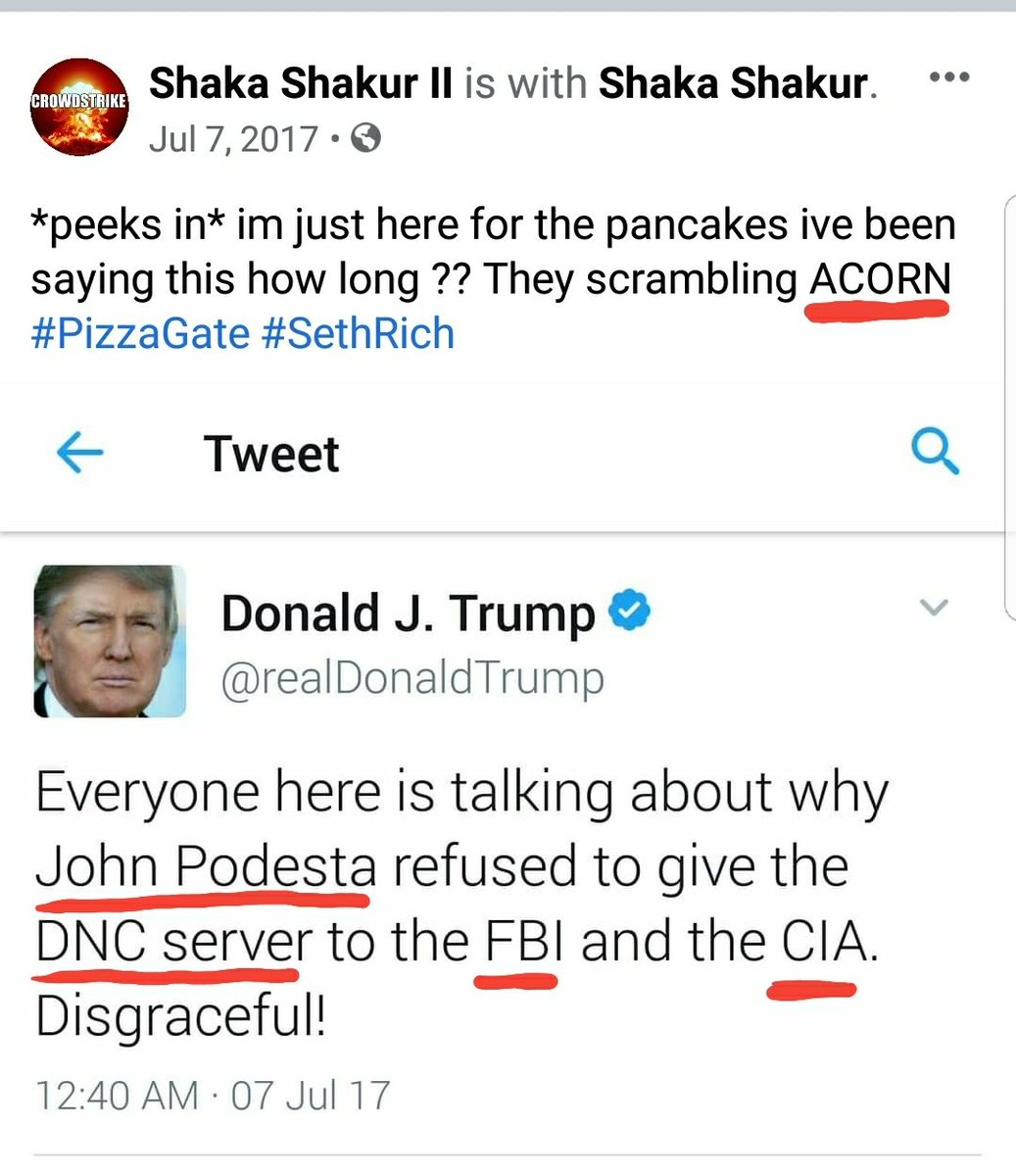
Task: Open Donald J. Trump's avatar photo
Action: point(110,641)
